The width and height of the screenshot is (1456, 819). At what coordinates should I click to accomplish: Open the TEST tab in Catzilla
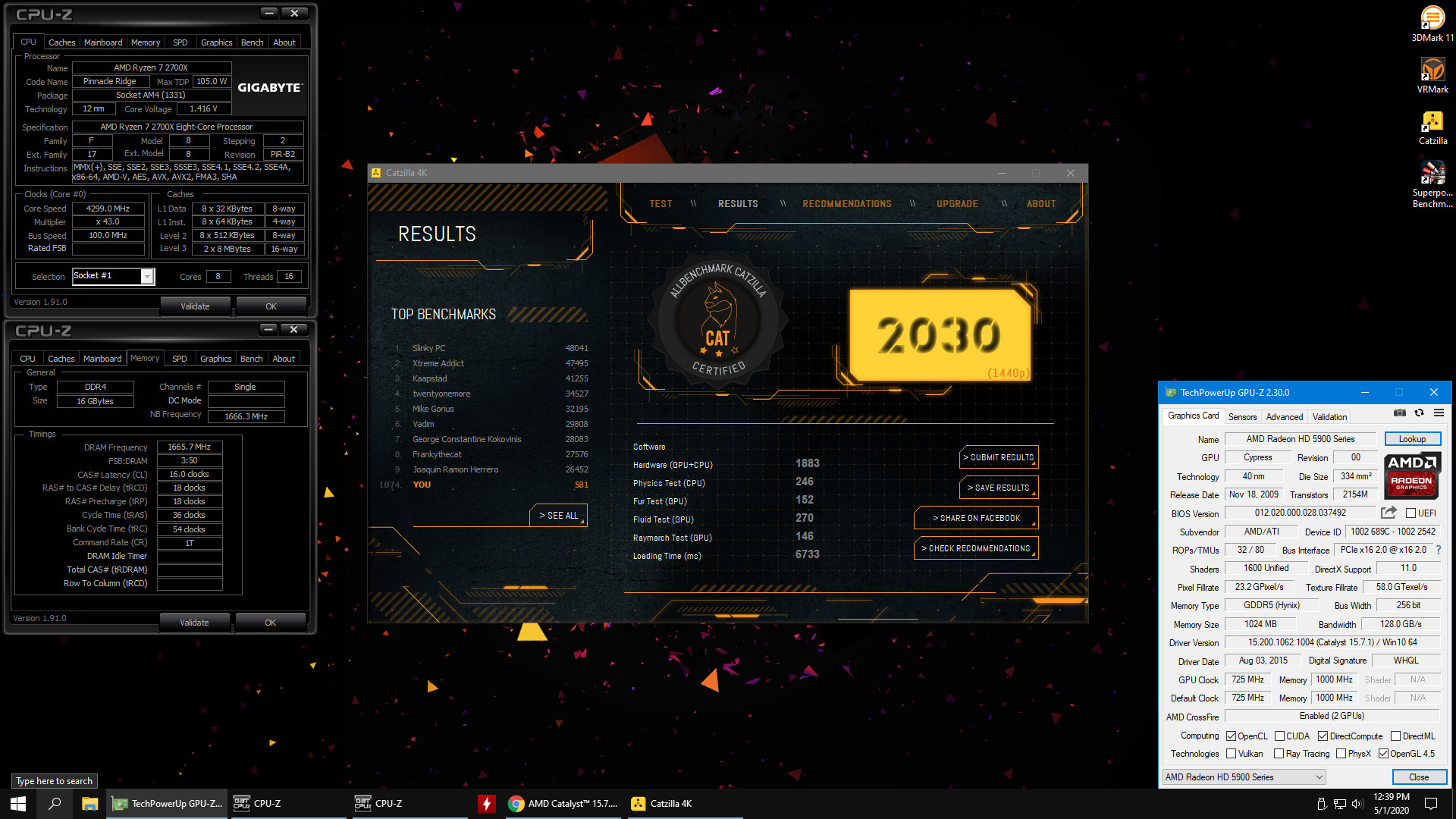coord(661,204)
